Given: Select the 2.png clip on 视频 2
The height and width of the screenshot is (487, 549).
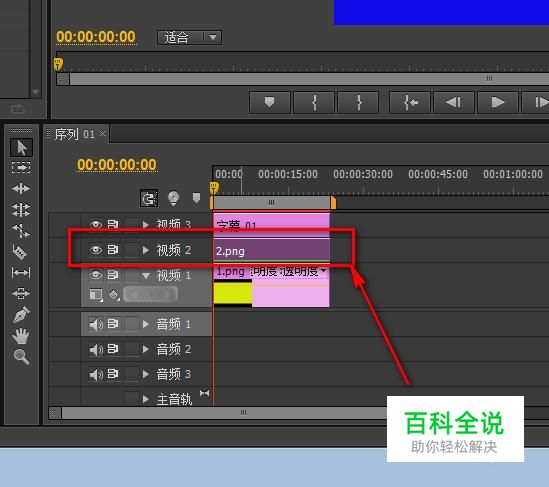Looking at the screenshot, I should click(x=272, y=251).
